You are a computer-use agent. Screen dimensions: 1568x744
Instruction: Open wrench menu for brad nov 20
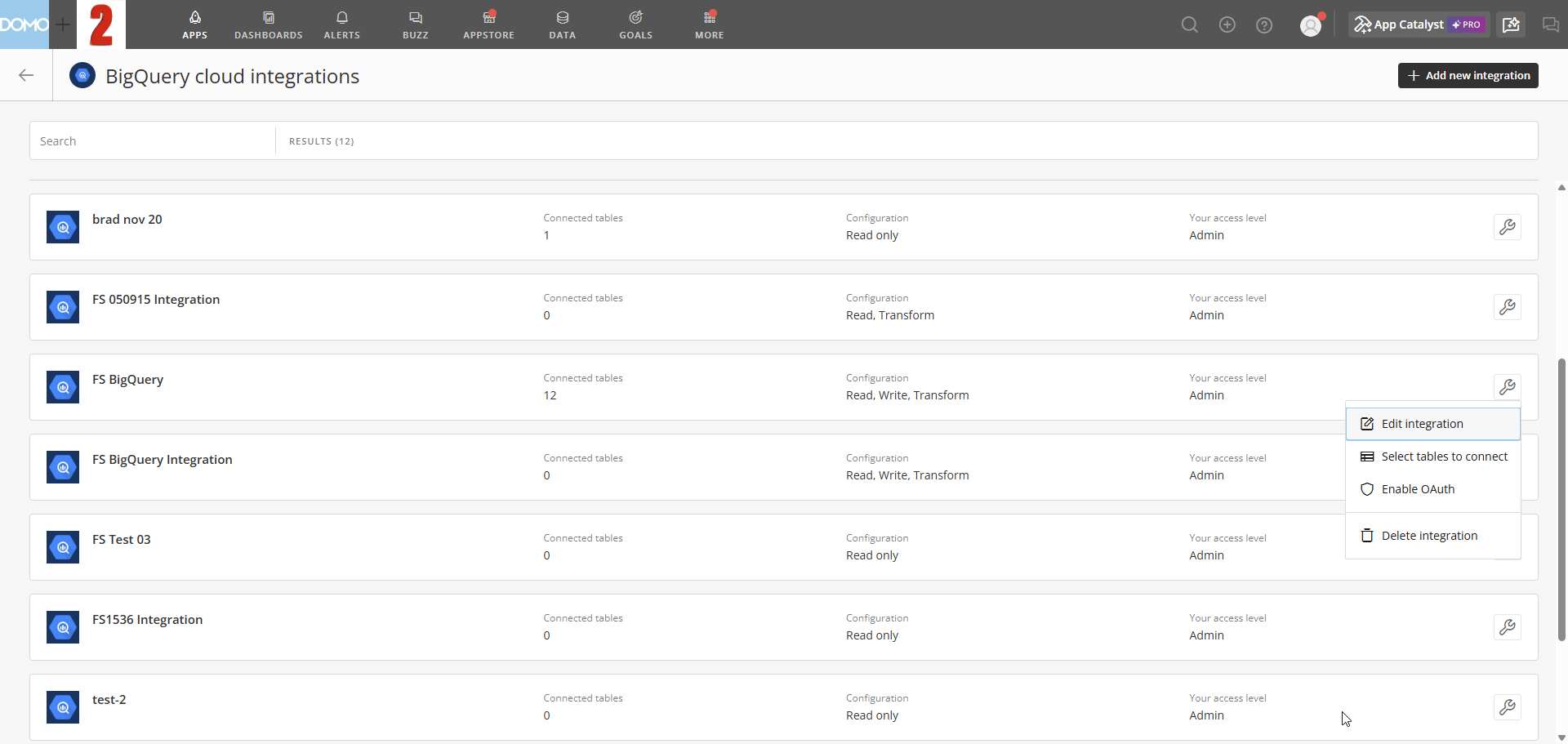pyautogui.click(x=1507, y=227)
